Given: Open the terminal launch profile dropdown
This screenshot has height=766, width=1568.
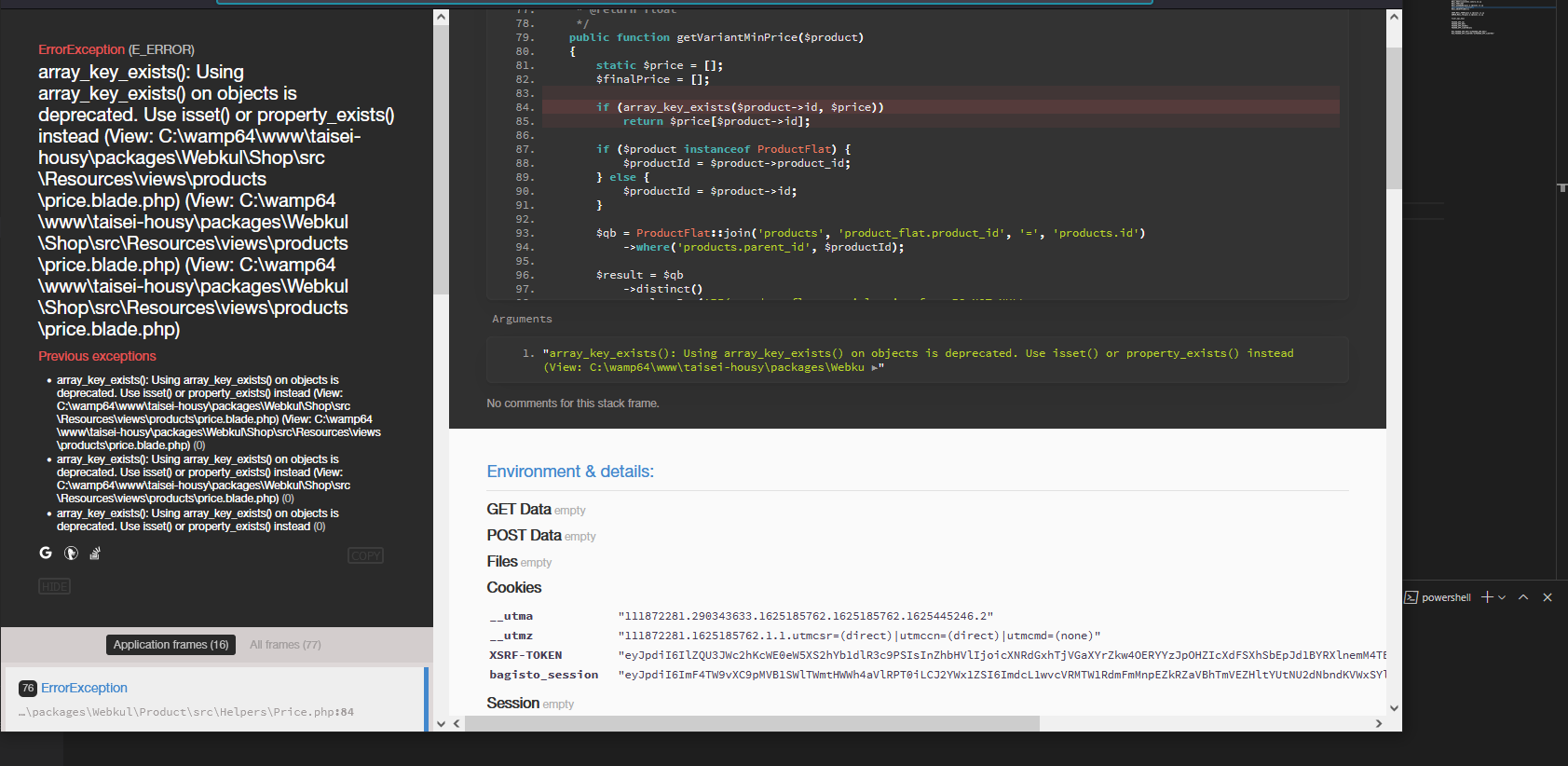Looking at the screenshot, I should [1502, 597].
